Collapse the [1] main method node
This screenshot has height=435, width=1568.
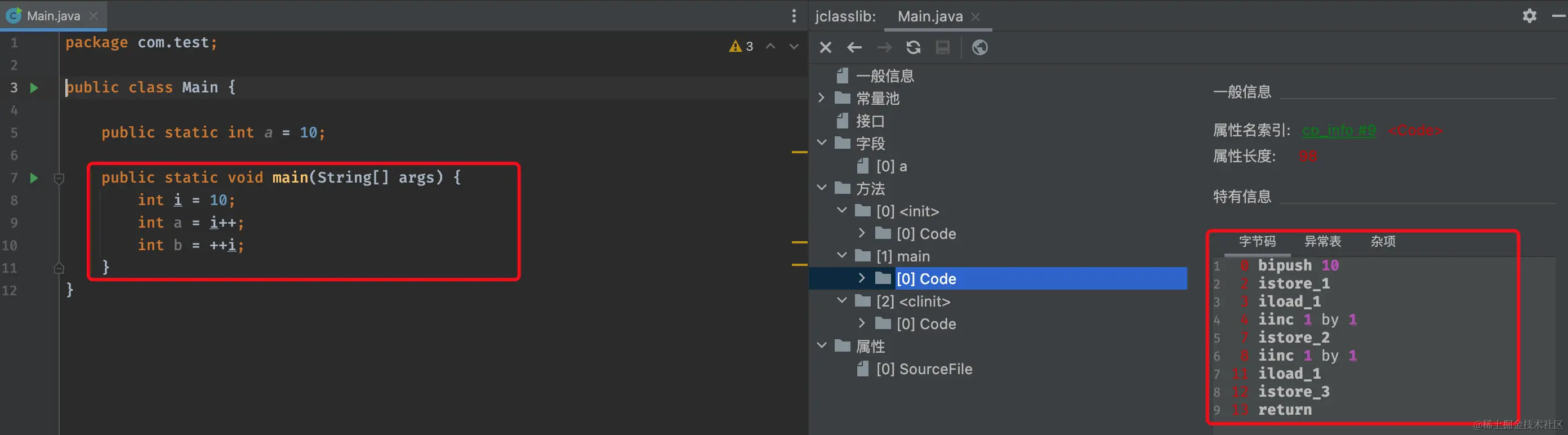842,256
